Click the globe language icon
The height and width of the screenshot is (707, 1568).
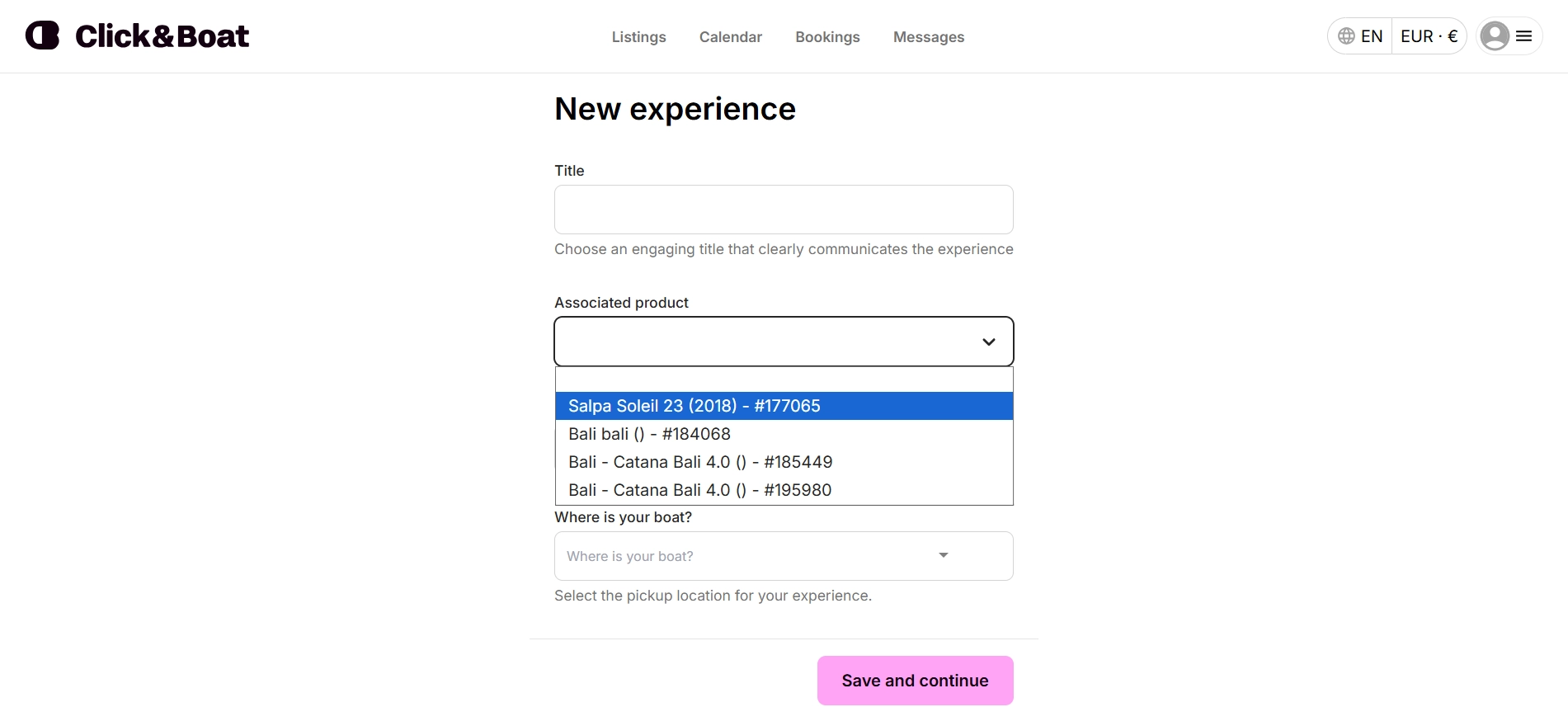[1346, 36]
